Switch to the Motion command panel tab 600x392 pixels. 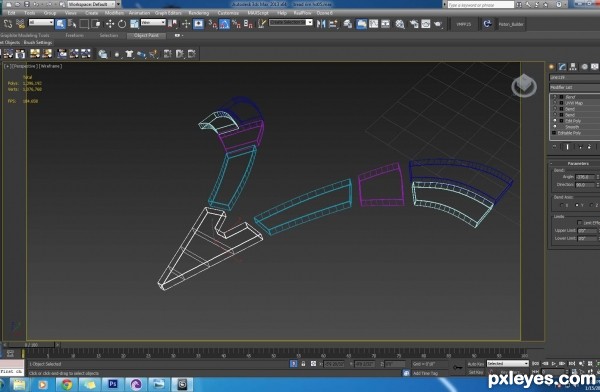pos(584,67)
